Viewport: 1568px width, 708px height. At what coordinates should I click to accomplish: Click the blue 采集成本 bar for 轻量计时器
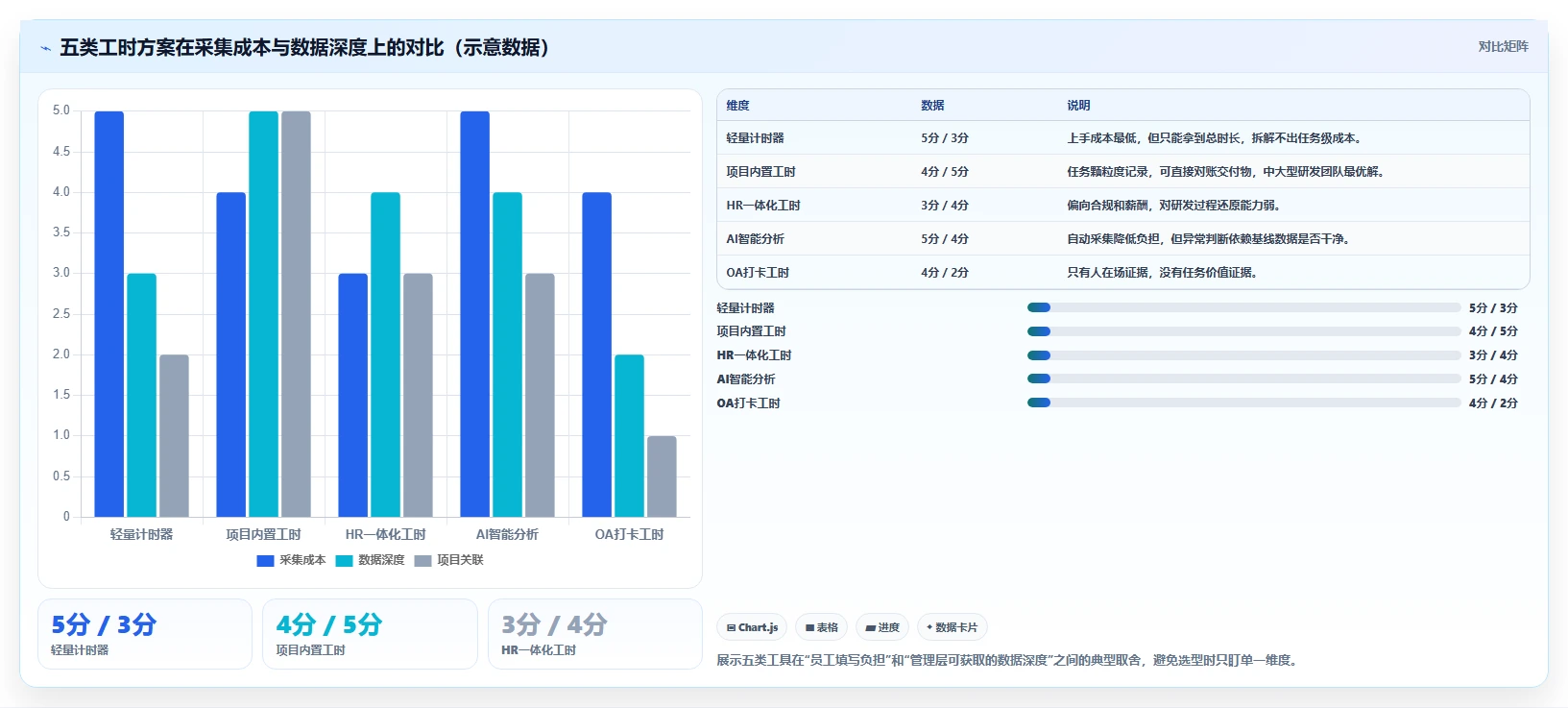point(109,314)
